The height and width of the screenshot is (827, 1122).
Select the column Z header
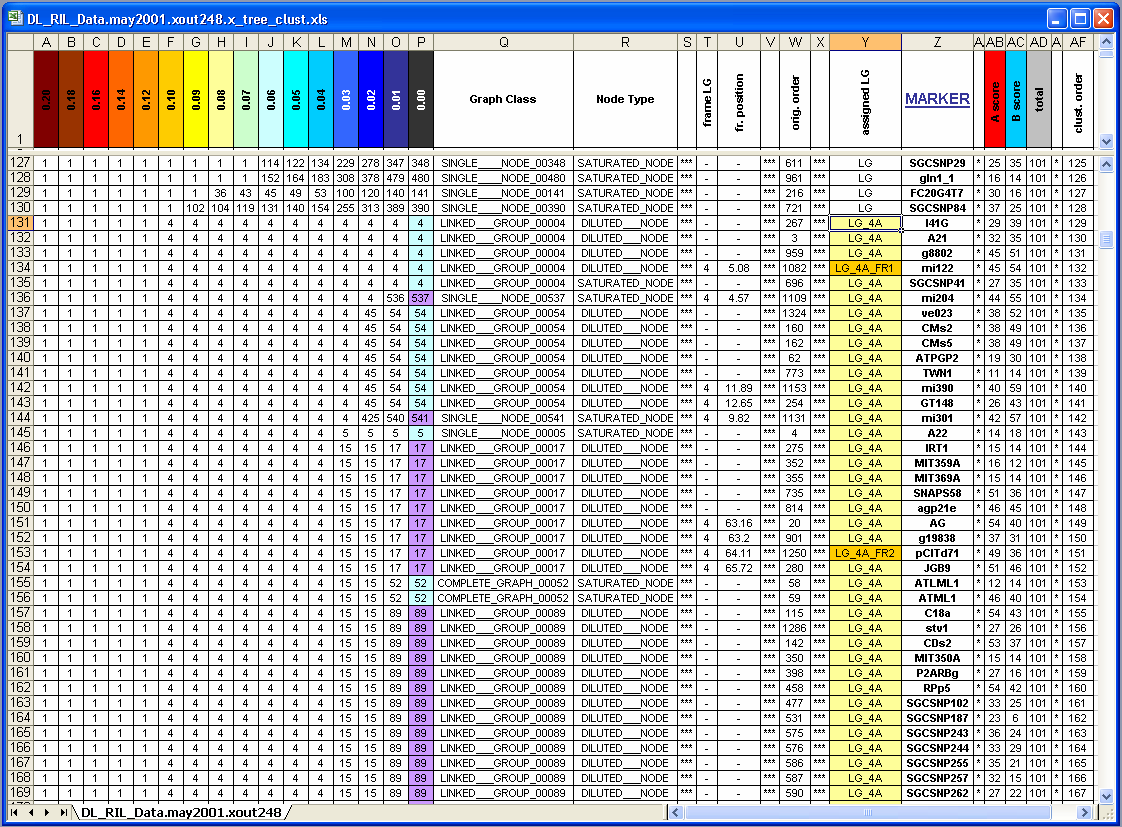937,42
